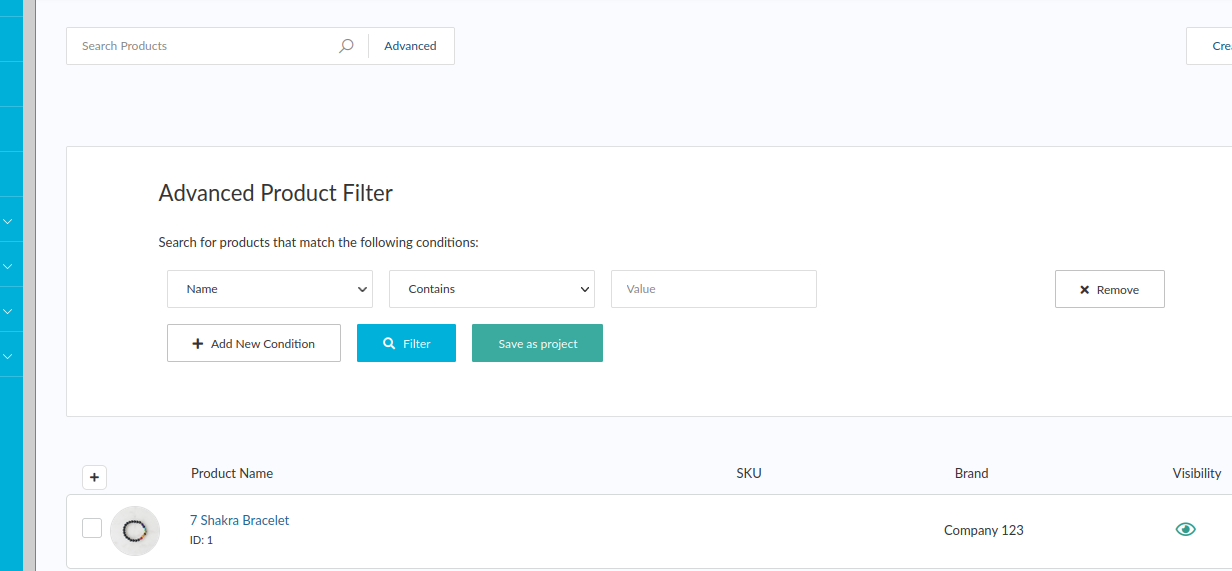Click Save as project

537,343
